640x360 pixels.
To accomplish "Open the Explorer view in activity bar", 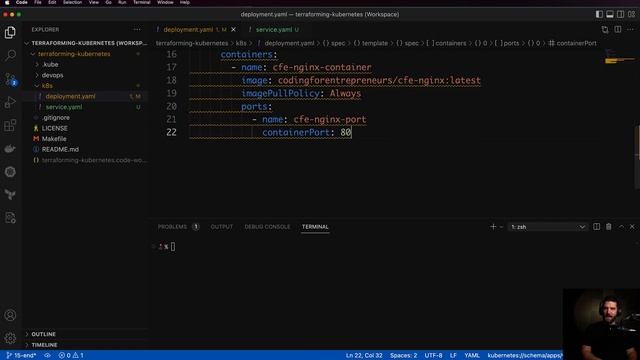I will [x=10, y=32].
